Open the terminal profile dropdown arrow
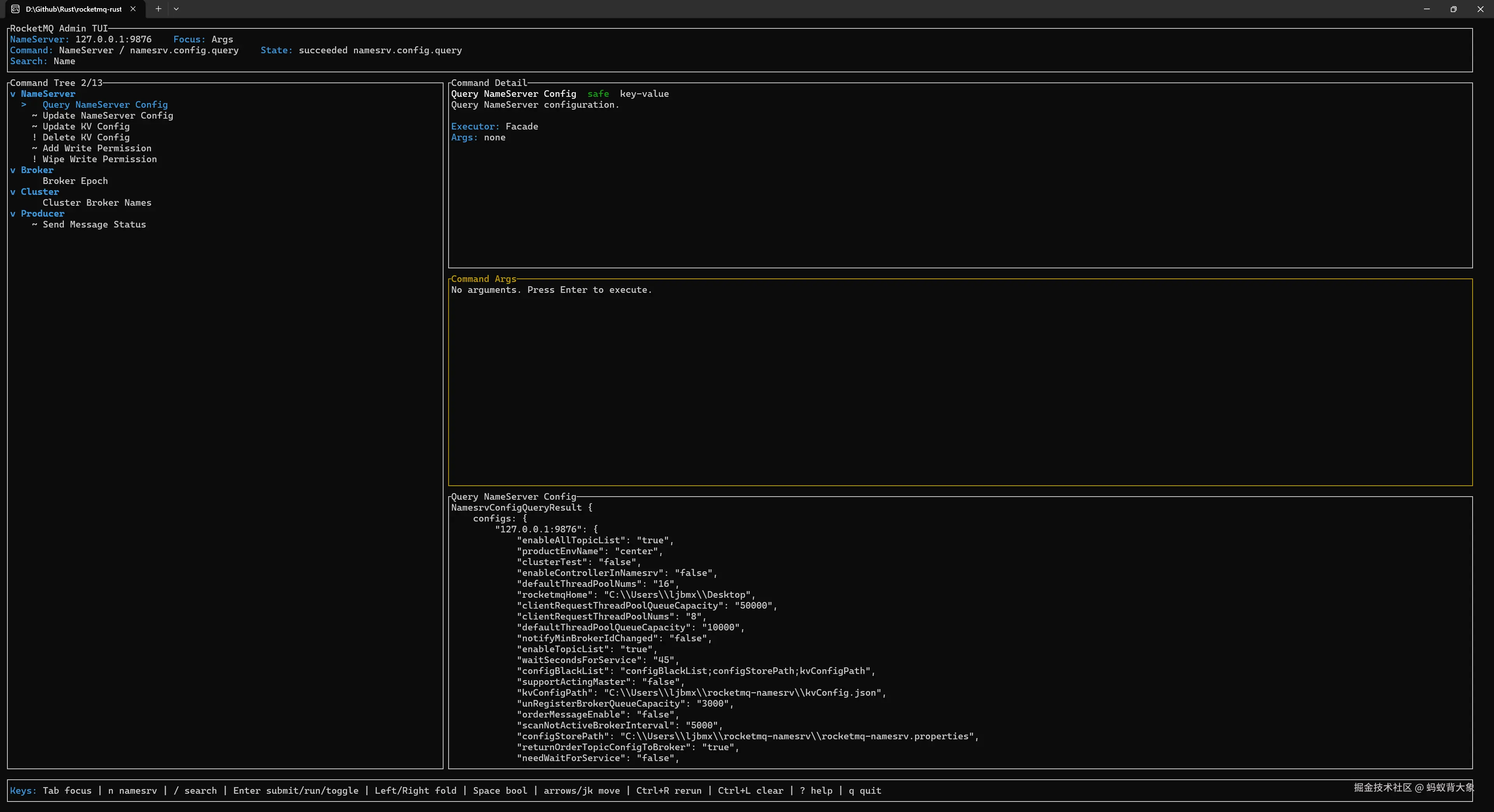The height and width of the screenshot is (812, 1494). (x=176, y=9)
